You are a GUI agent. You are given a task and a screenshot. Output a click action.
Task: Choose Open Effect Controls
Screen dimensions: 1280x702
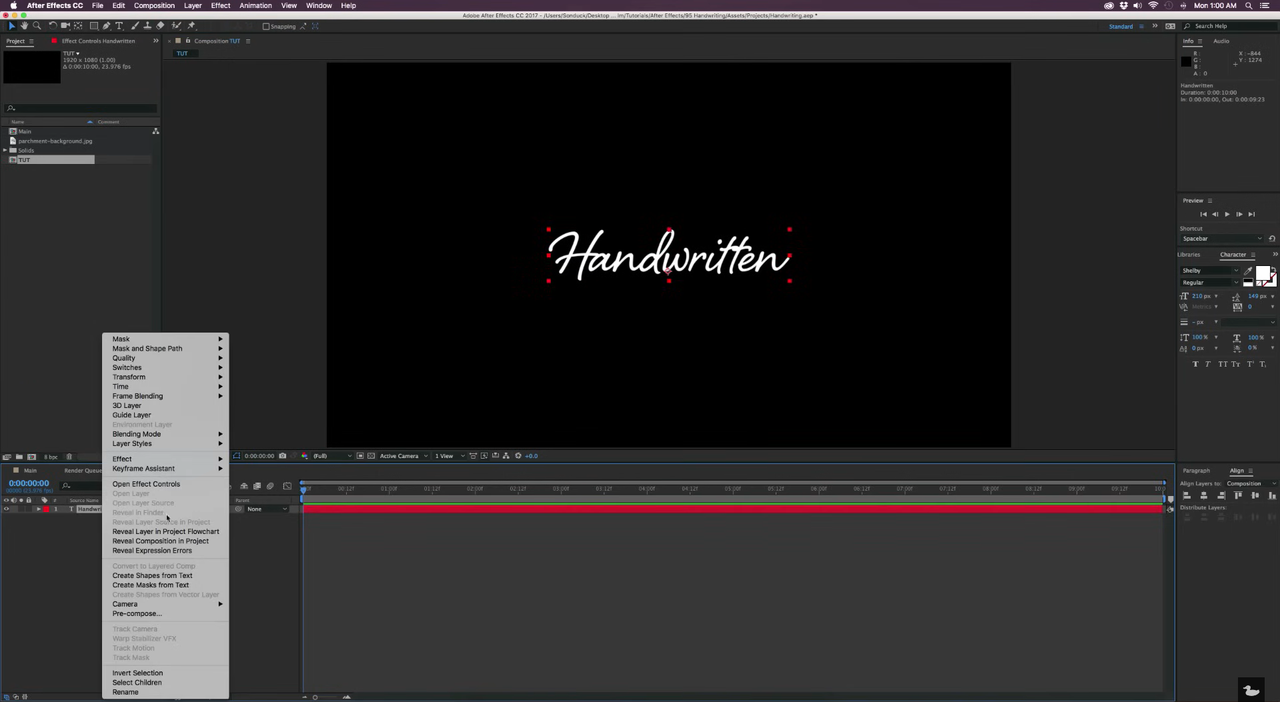point(146,484)
